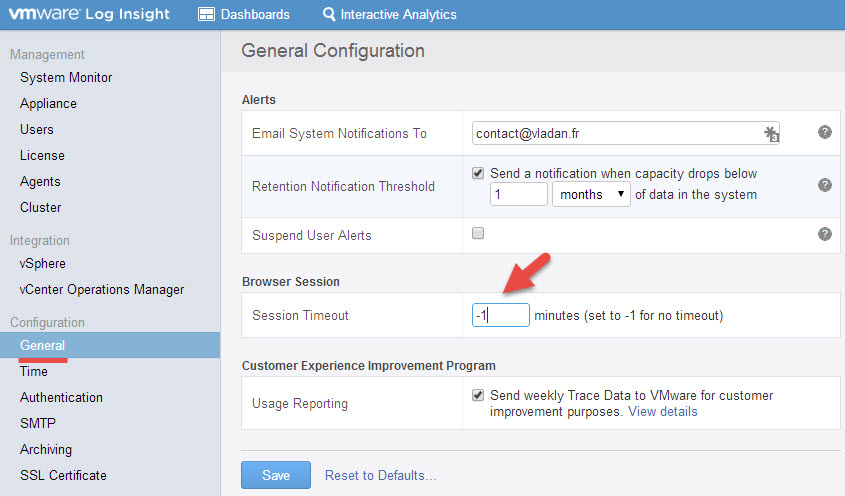Open the Users page
The image size is (845, 496).
point(37,129)
